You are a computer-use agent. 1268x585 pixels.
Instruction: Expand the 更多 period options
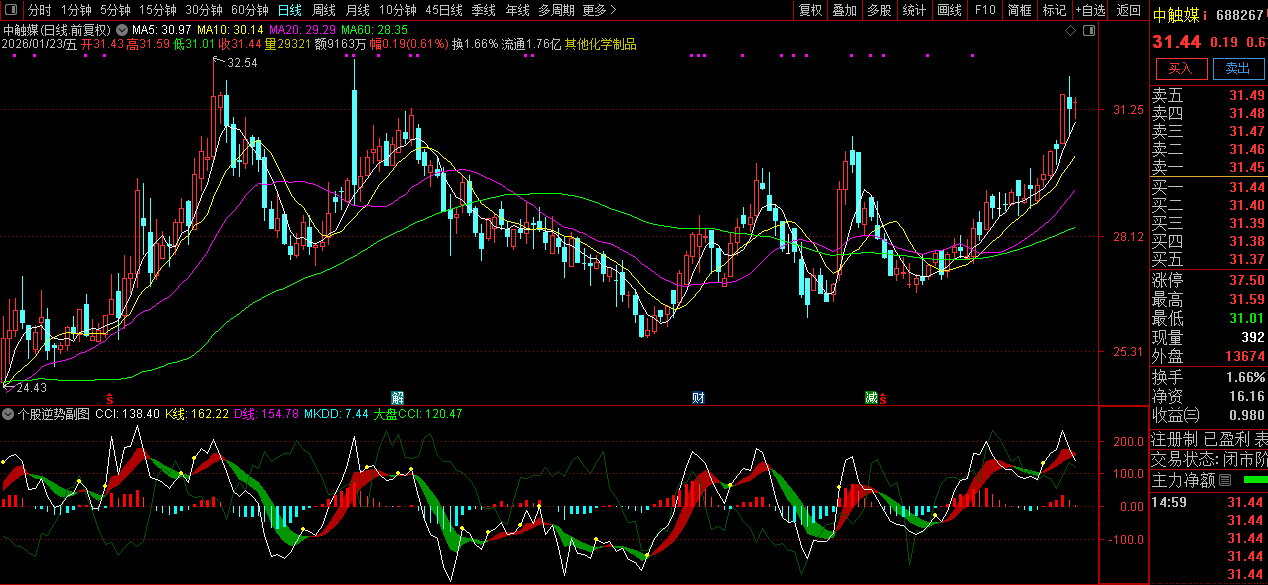[597, 10]
